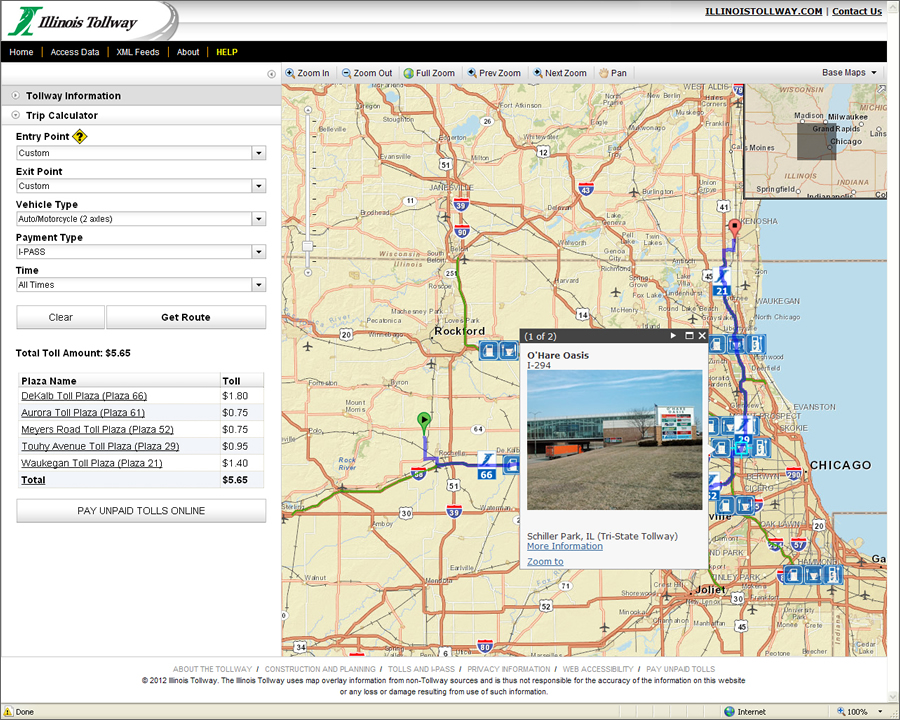The image size is (900, 720).
Task: Open the About menu item
Action: tap(188, 52)
